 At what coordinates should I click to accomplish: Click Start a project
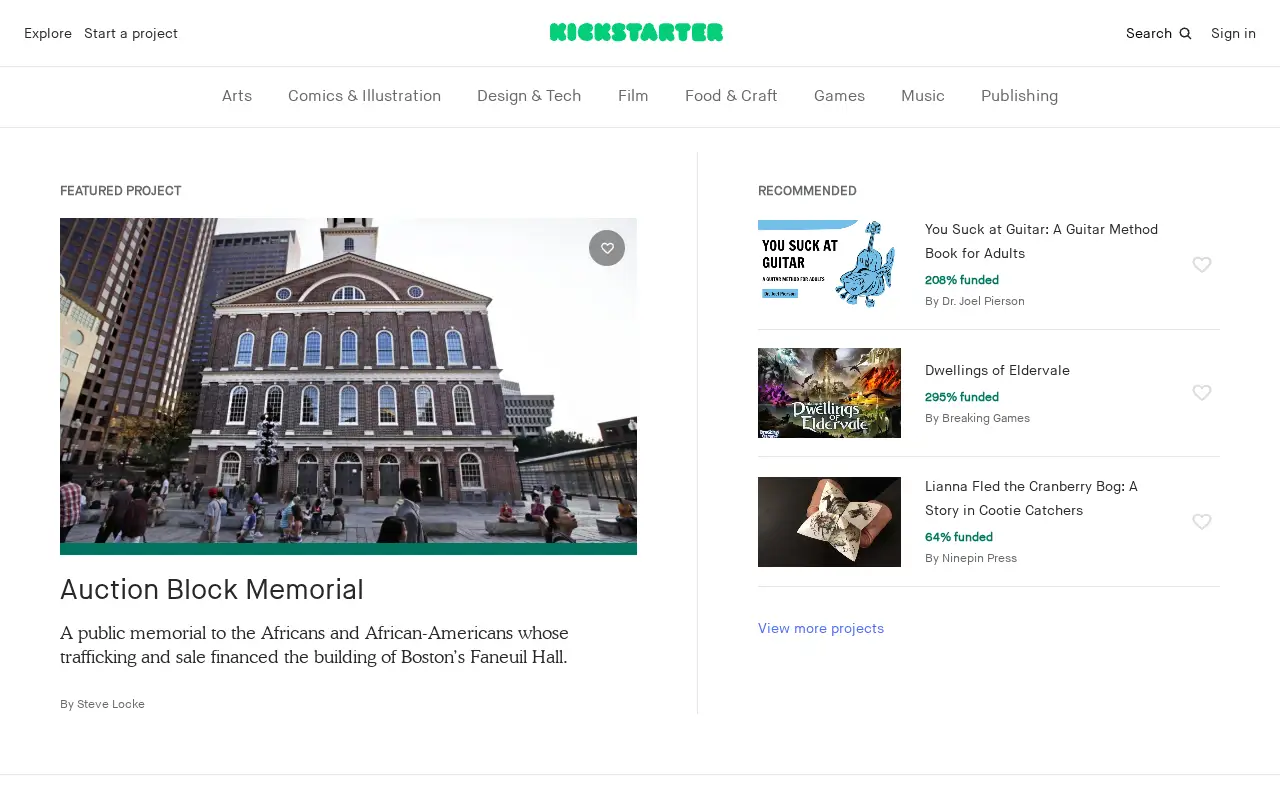coord(131,33)
